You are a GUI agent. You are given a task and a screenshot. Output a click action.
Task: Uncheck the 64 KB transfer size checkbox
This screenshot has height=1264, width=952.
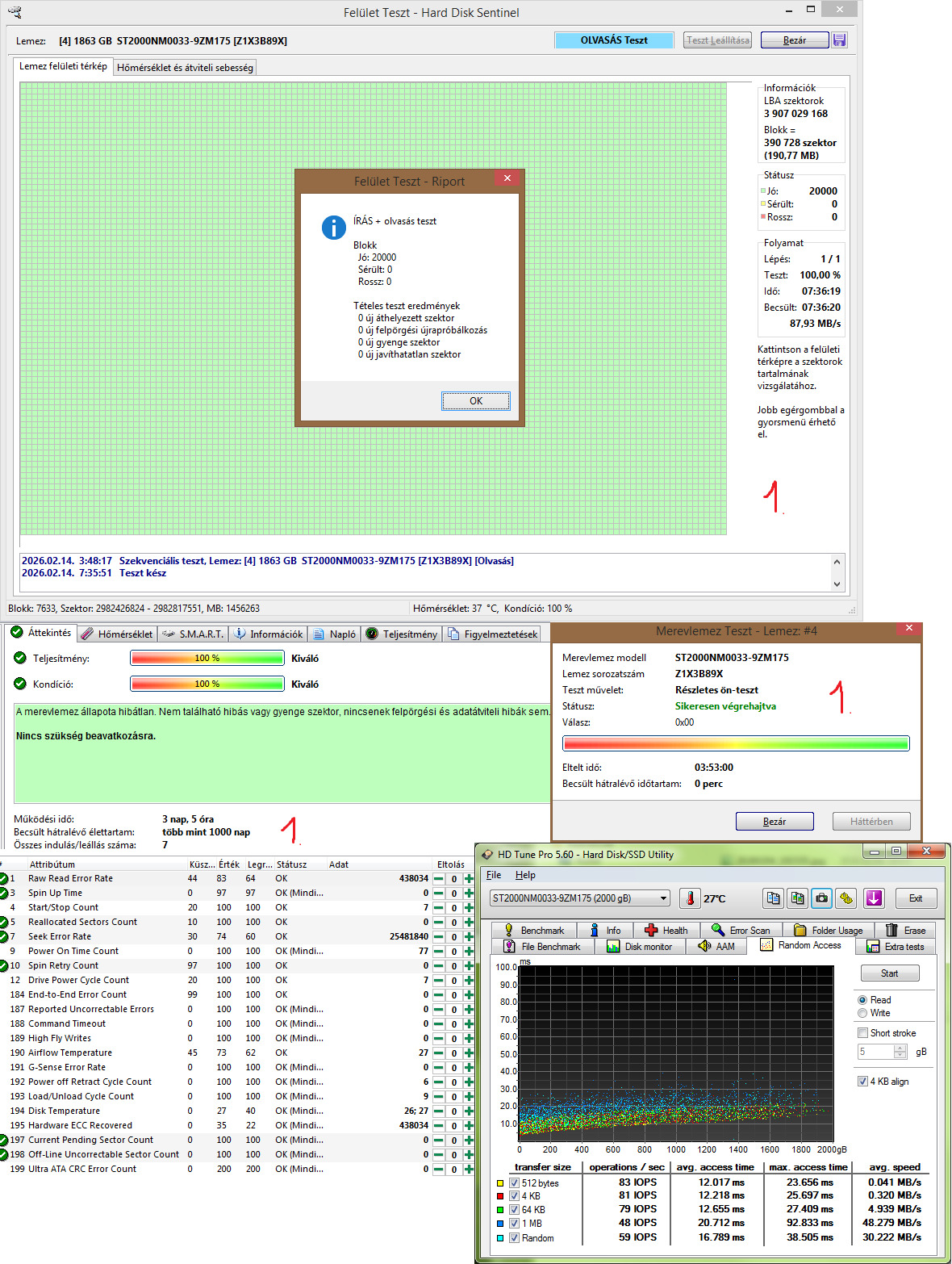coord(514,1210)
